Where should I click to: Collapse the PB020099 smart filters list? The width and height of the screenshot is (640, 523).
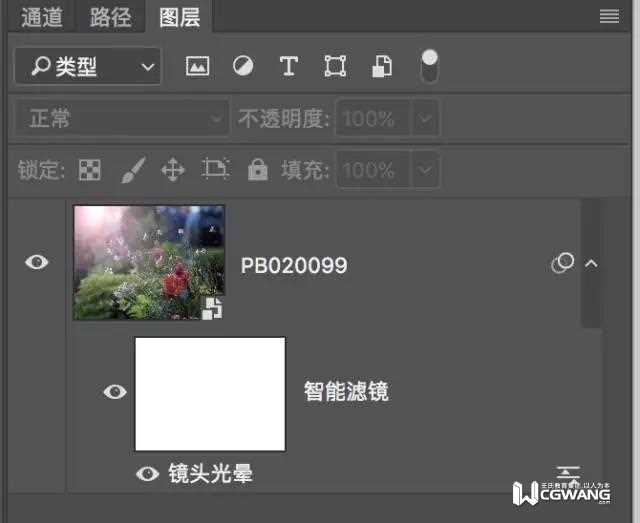[591, 264]
